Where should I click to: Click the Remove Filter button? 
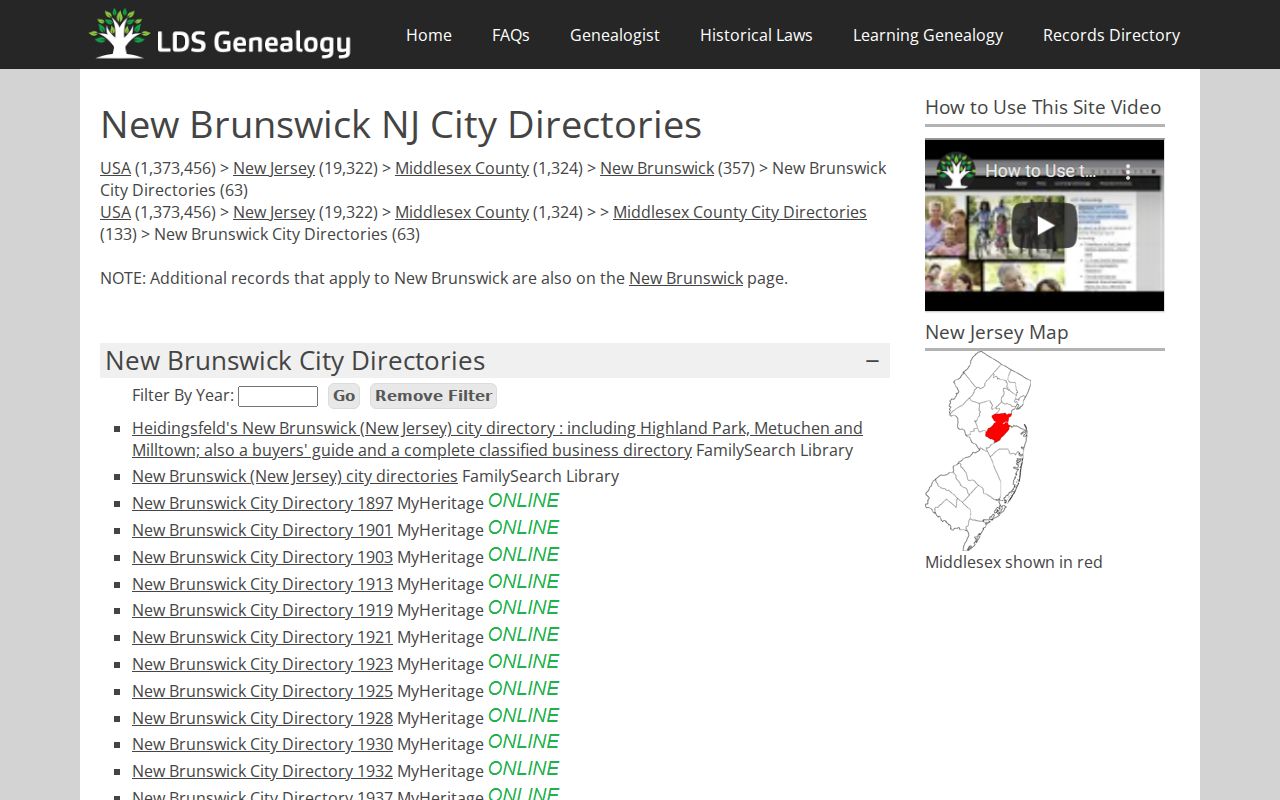(x=434, y=396)
